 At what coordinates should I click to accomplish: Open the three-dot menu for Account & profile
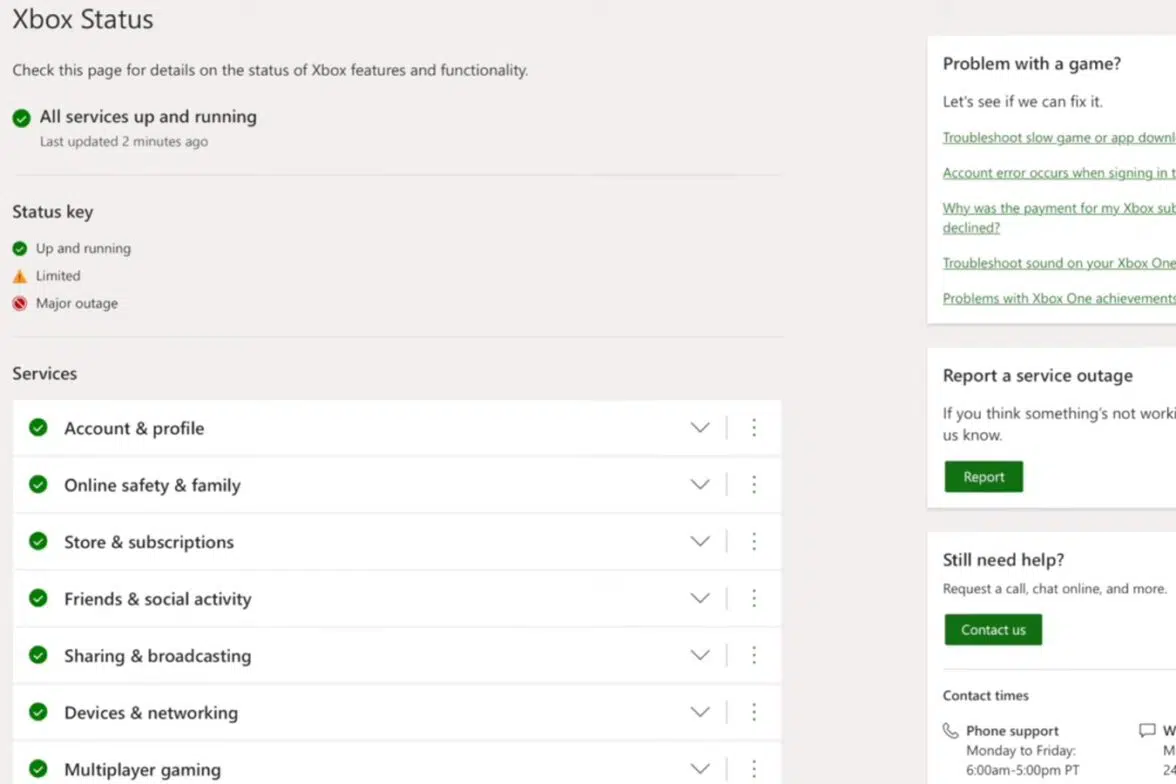pos(754,428)
